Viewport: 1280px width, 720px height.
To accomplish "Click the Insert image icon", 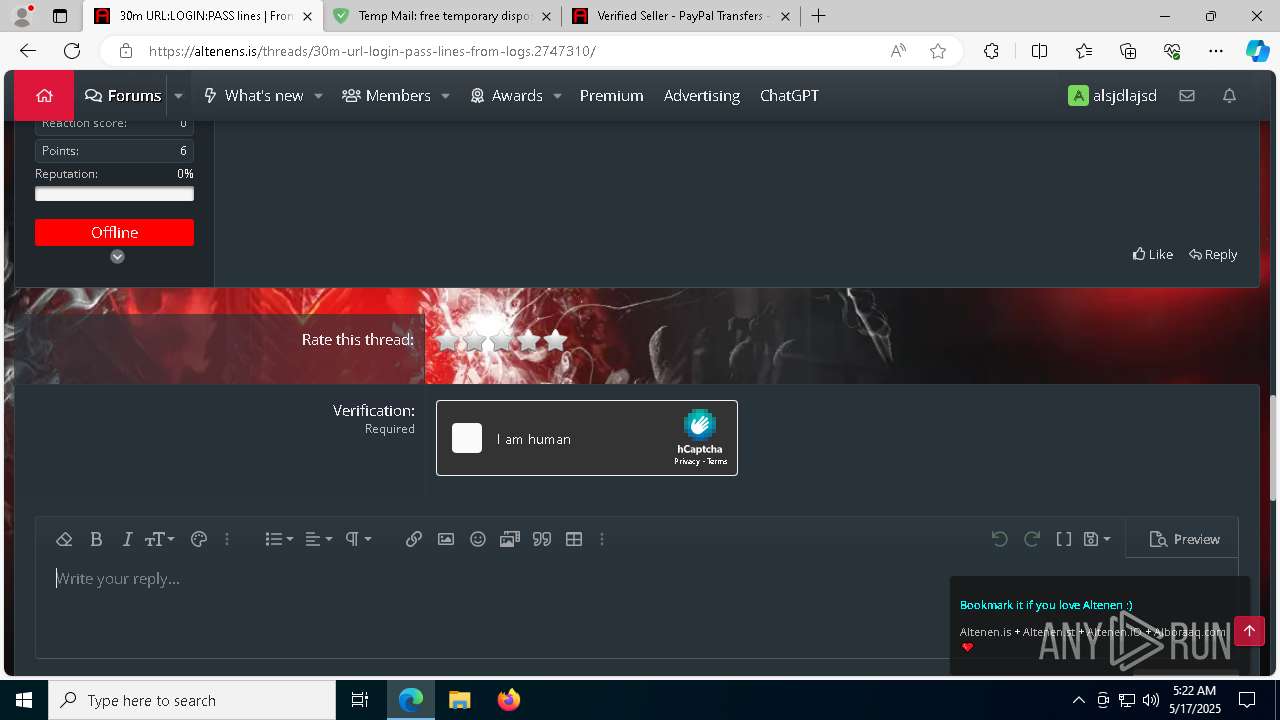I will click(446, 539).
